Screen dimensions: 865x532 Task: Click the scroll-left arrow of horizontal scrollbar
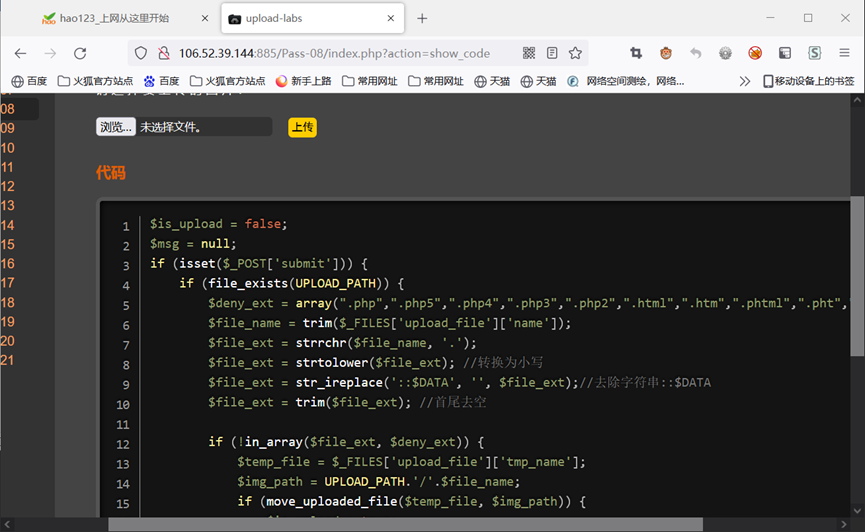pyautogui.click(x=7, y=524)
